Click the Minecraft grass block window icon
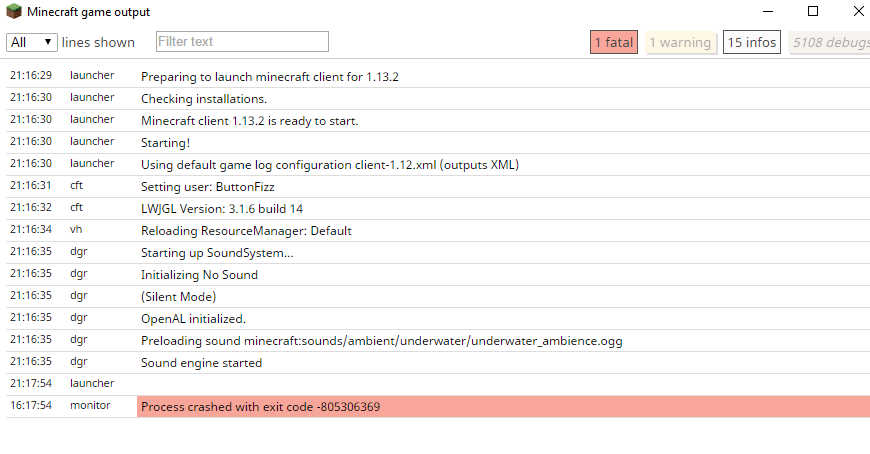Image resolution: width=870 pixels, height=454 pixels. click(x=13, y=12)
